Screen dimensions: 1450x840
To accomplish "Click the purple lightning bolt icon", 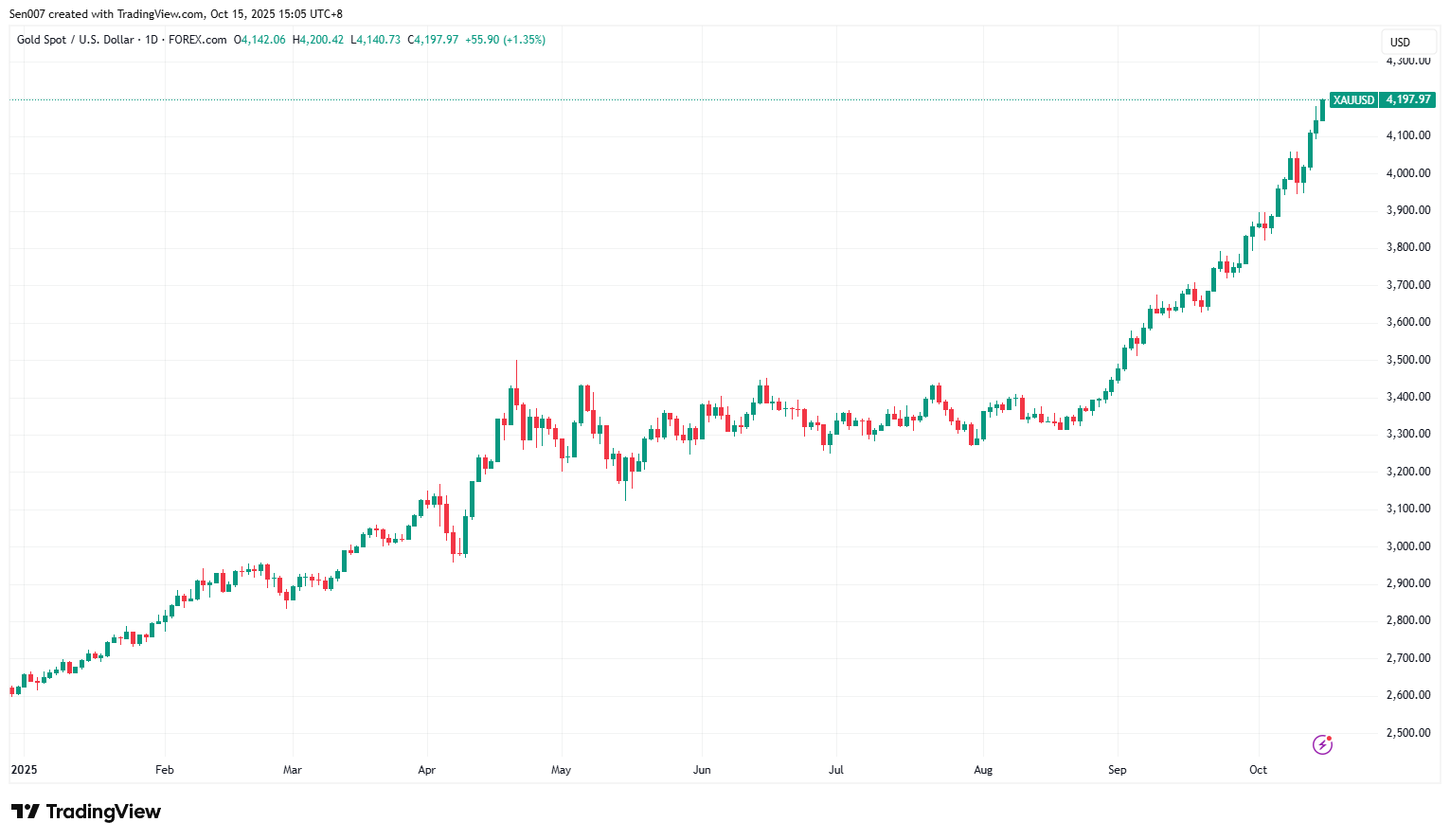I will (1322, 745).
